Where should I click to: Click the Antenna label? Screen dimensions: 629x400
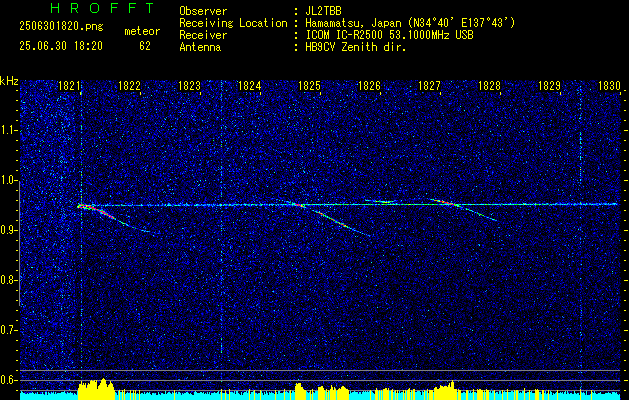pos(200,47)
